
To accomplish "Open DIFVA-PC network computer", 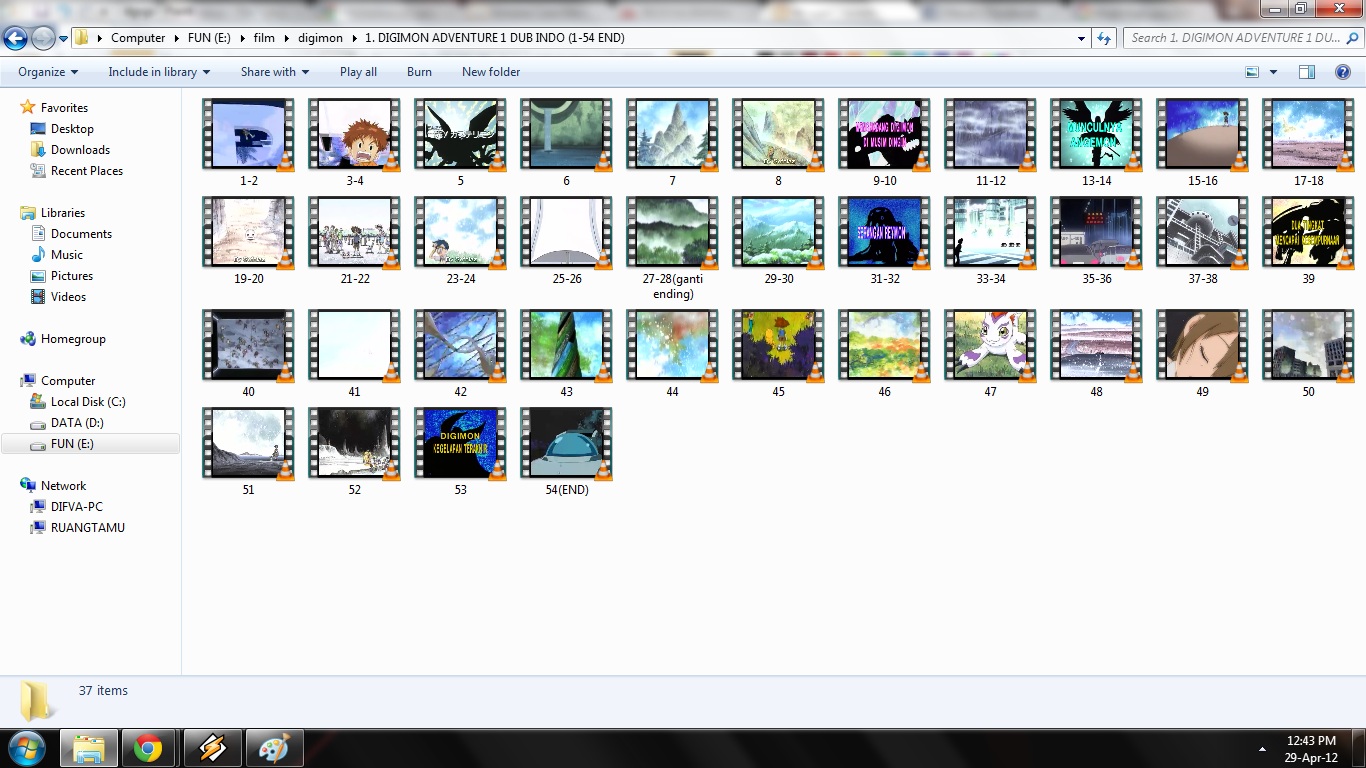I will 76,507.
